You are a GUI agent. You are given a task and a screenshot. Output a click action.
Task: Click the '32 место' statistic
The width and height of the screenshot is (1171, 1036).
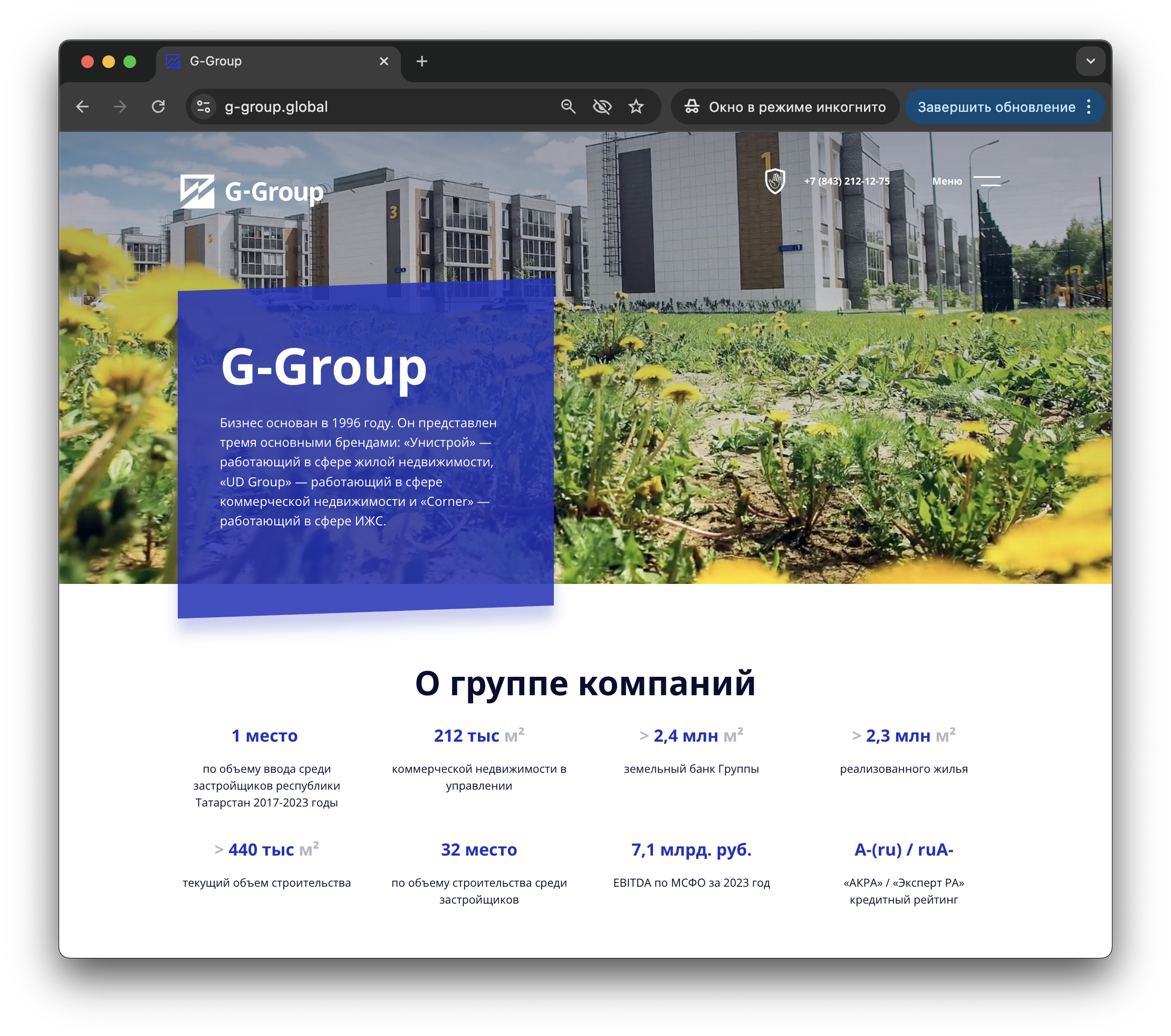(479, 850)
